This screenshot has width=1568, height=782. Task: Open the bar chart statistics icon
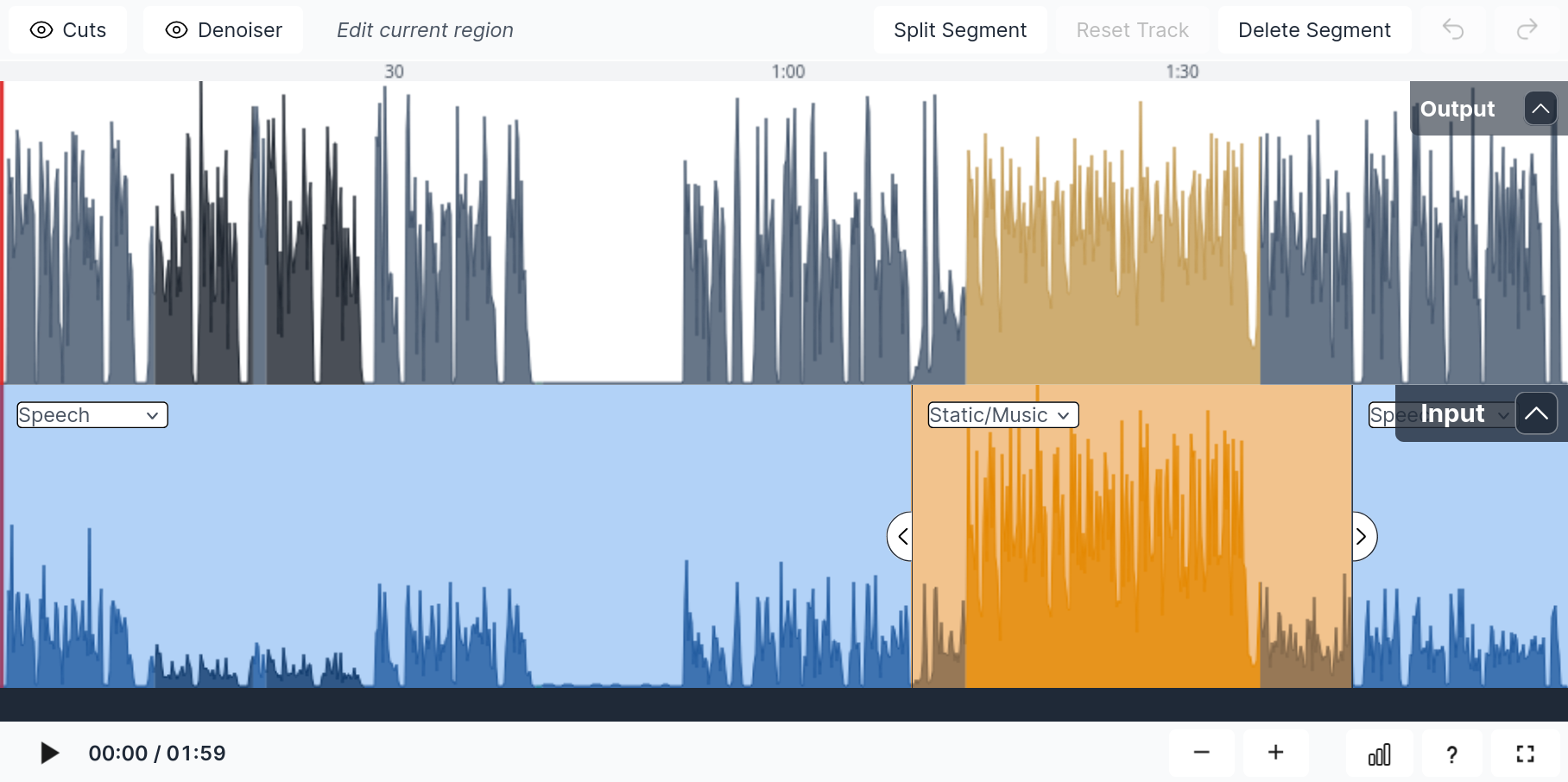click(1379, 754)
